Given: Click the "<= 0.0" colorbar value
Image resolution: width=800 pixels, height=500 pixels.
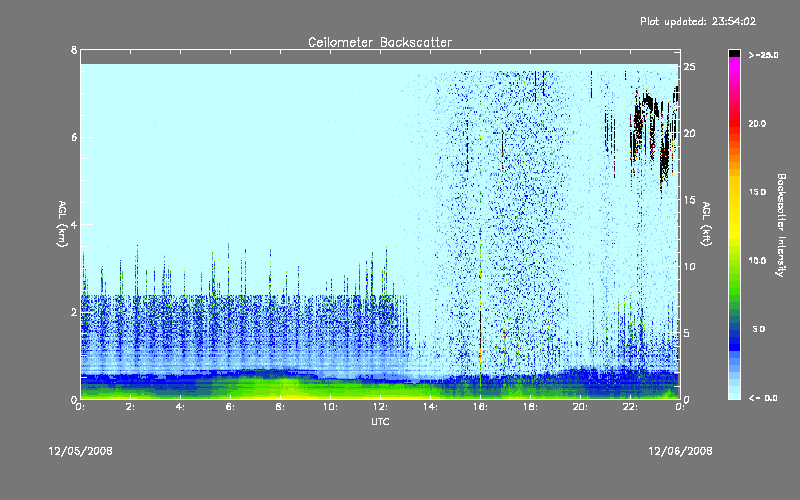Looking at the screenshot, I should (763, 397).
